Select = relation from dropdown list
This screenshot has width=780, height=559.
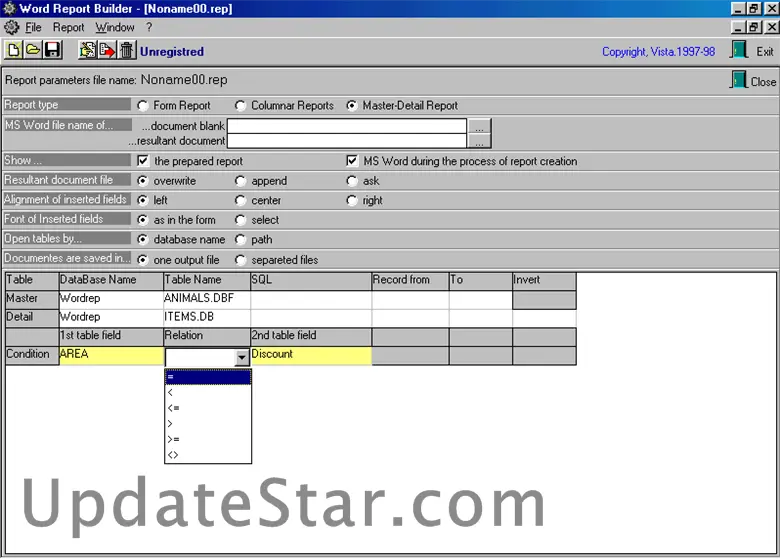208,377
